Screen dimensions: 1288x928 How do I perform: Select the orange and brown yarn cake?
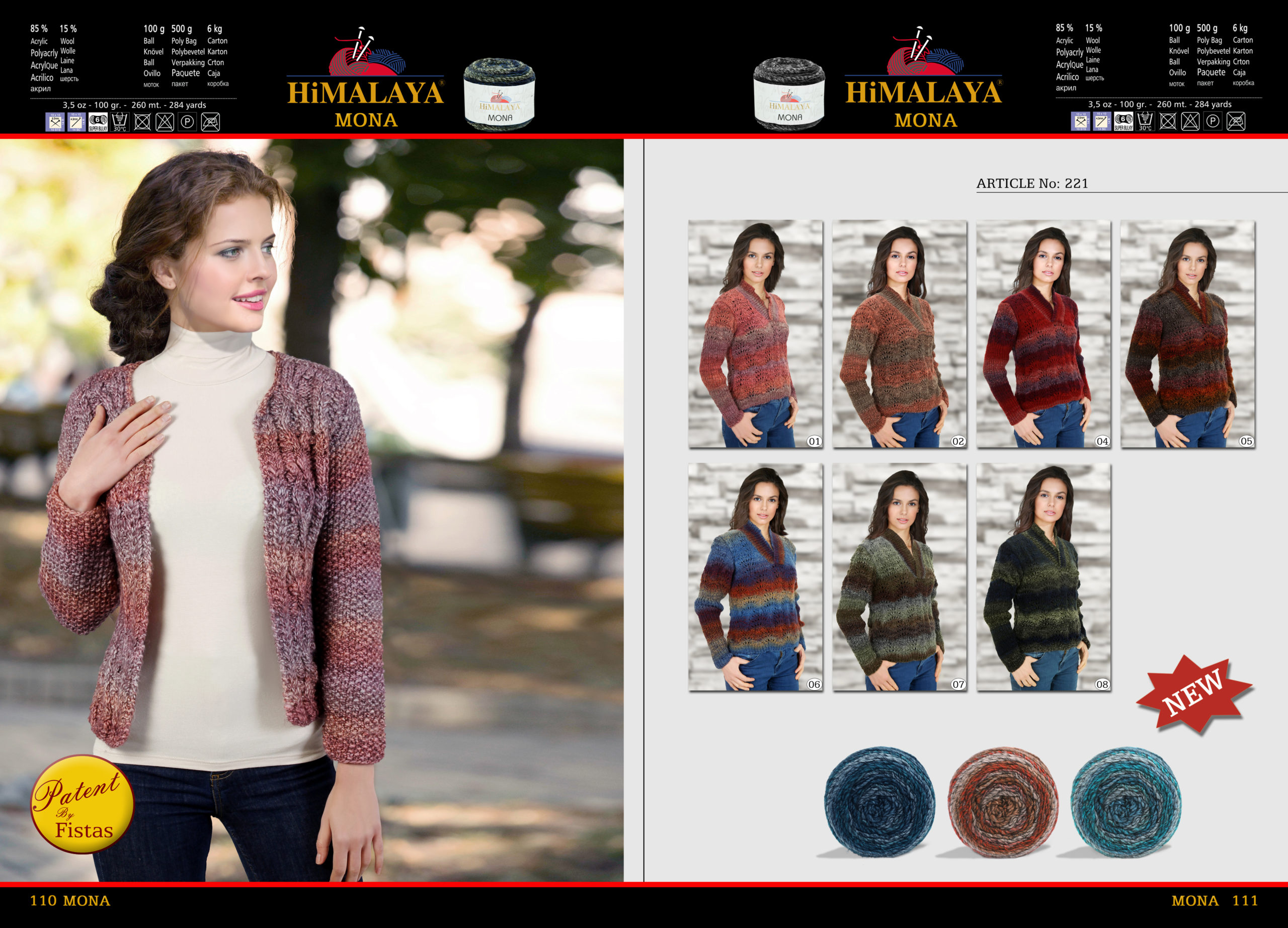[x=1003, y=802]
